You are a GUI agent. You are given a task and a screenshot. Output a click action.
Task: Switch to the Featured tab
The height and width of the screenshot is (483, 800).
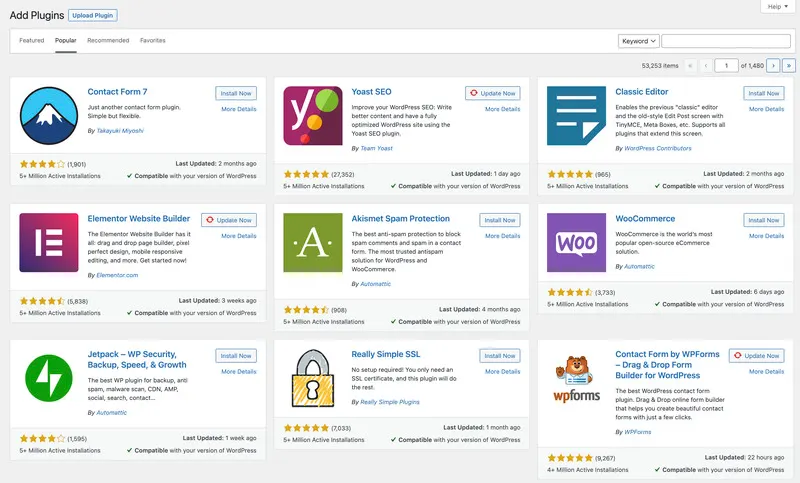click(x=32, y=40)
